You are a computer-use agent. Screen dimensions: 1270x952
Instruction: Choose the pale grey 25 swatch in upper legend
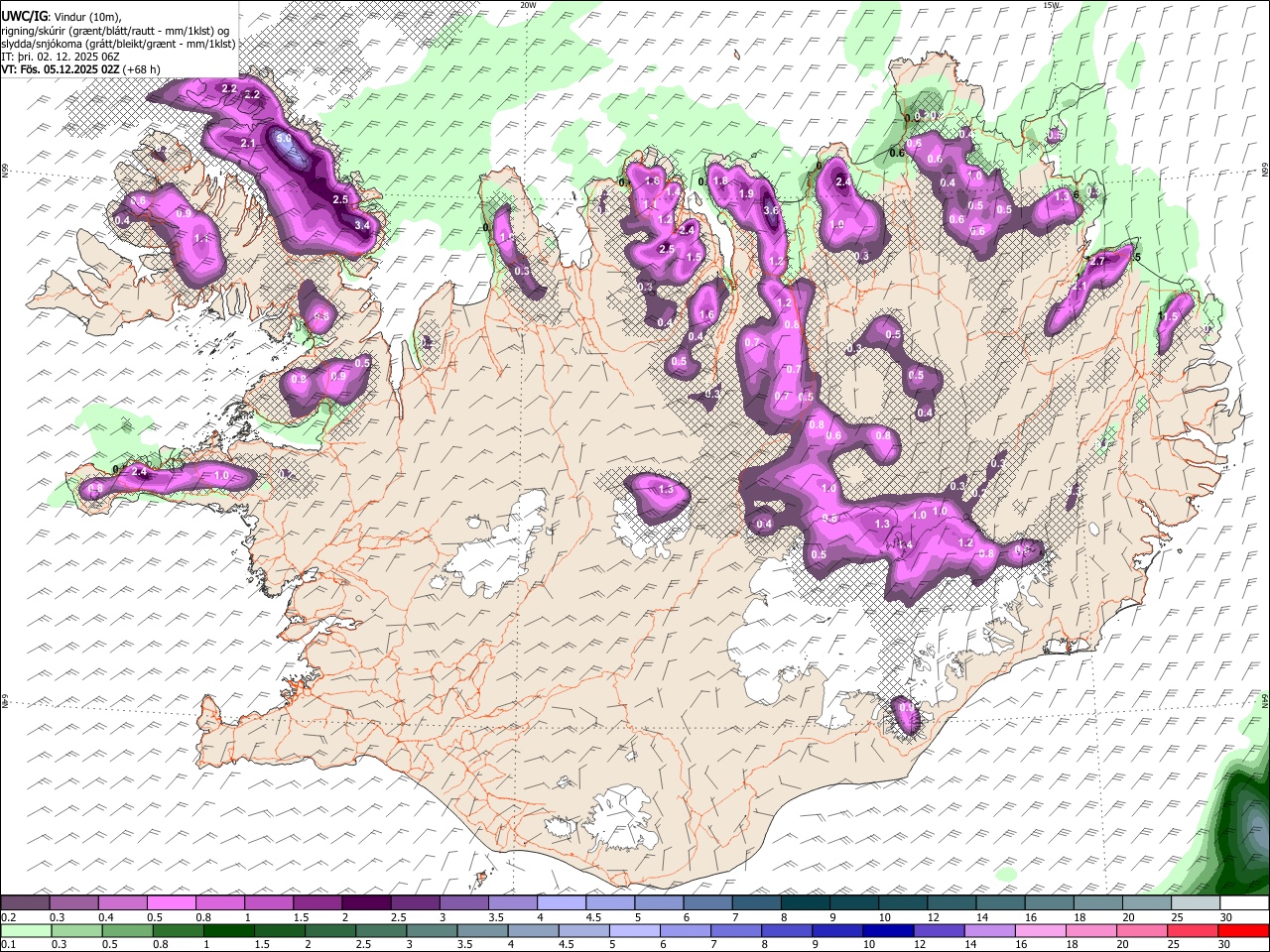(x=1196, y=903)
